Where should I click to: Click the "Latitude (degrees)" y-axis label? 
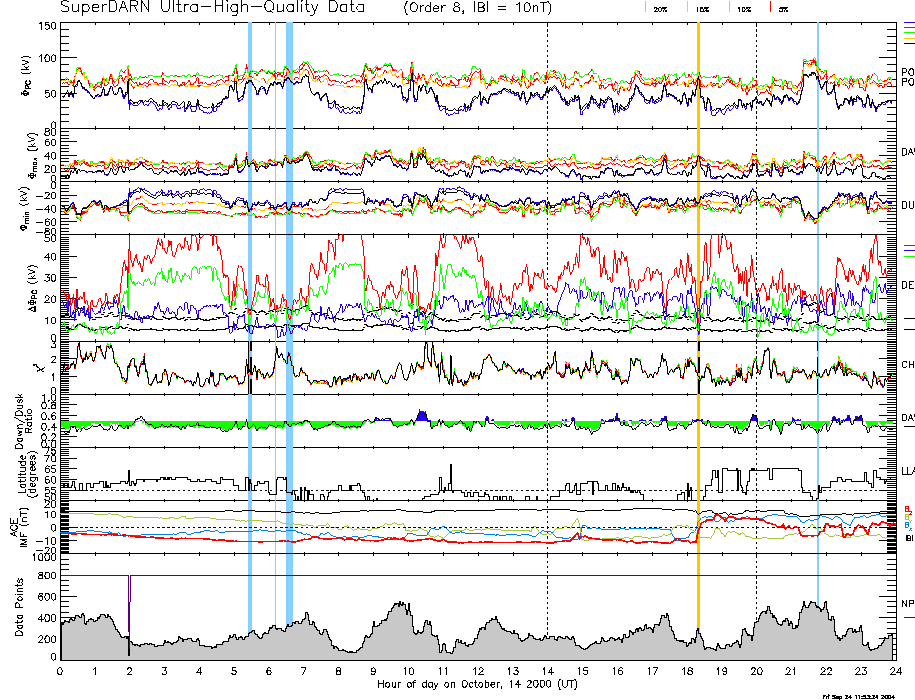point(26,474)
